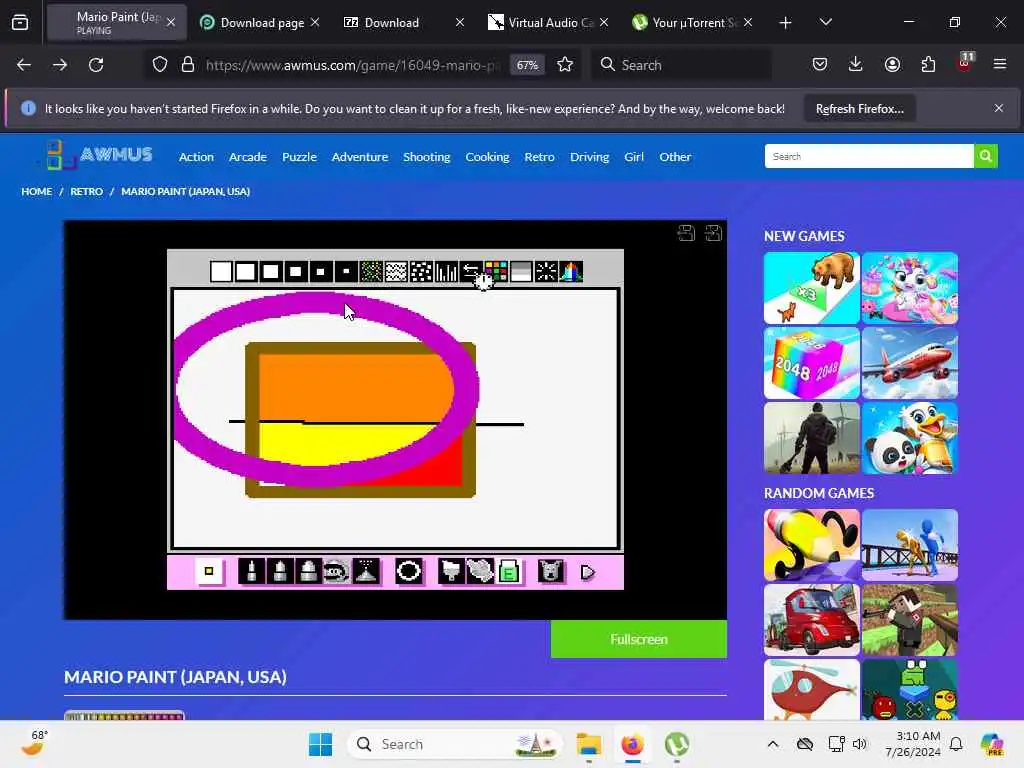Viewport: 1024px width, 768px height.
Task: Select the circle shape tool
Action: click(x=409, y=571)
